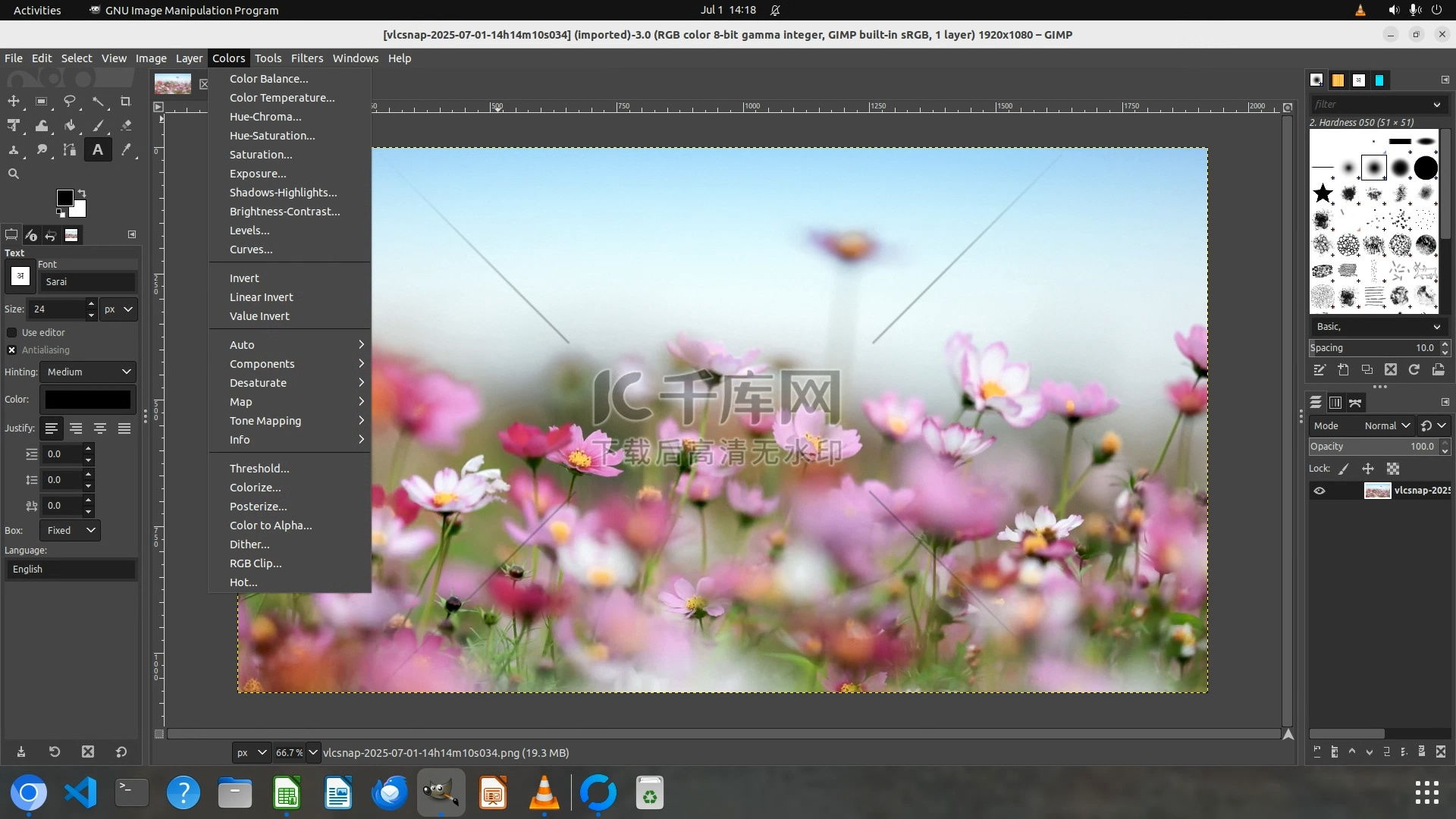This screenshot has height=819, width=1456.
Task: Hide the vlcsnap layer with eye icon
Action: [1319, 491]
